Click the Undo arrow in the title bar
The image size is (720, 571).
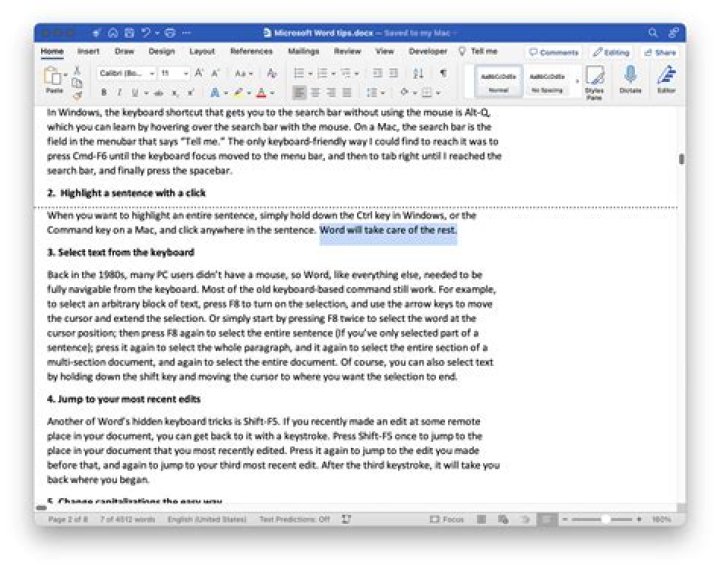146,33
